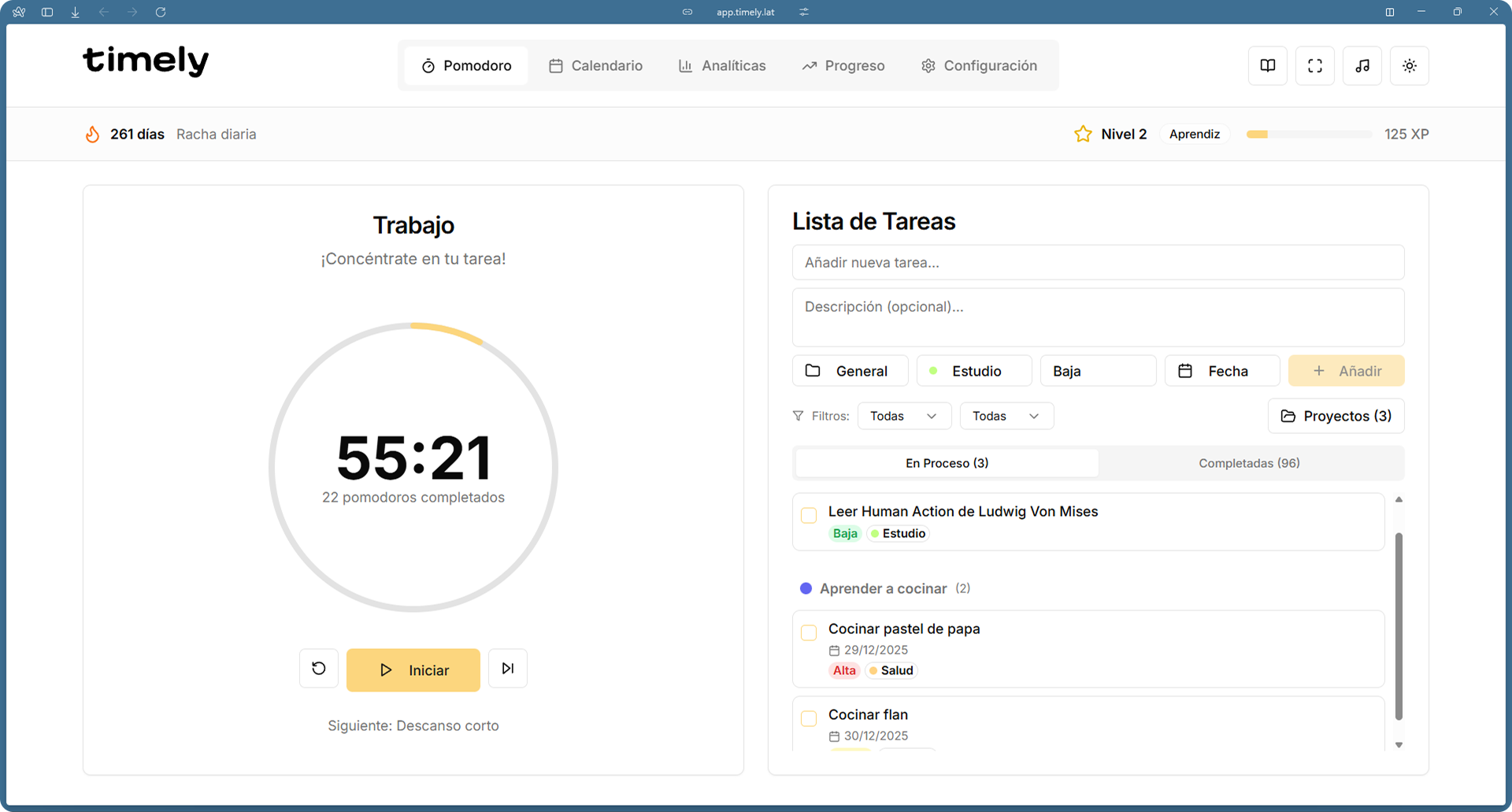Click the reset timer icon

click(x=319, y=669)
